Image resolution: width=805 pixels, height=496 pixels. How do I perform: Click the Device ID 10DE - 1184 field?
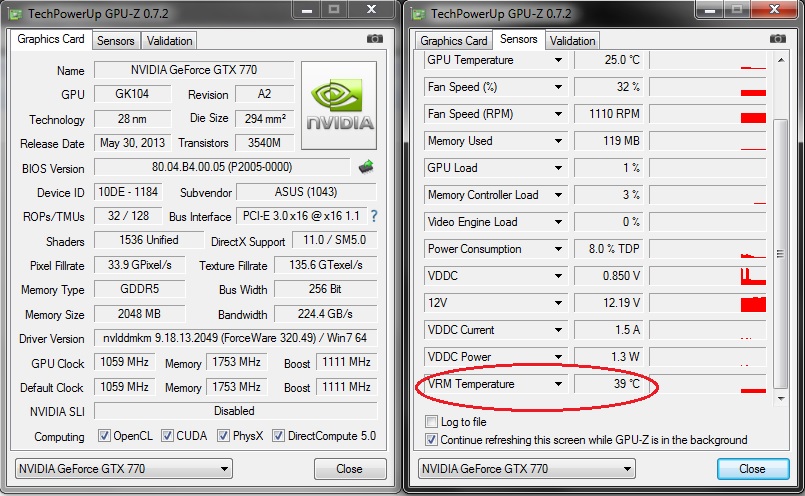(x=128, y=192)
